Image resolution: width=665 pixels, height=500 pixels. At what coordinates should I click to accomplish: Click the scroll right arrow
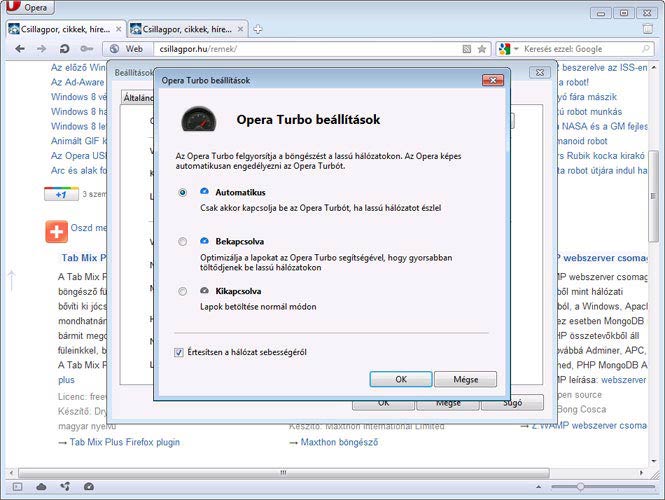pos(641,472)
